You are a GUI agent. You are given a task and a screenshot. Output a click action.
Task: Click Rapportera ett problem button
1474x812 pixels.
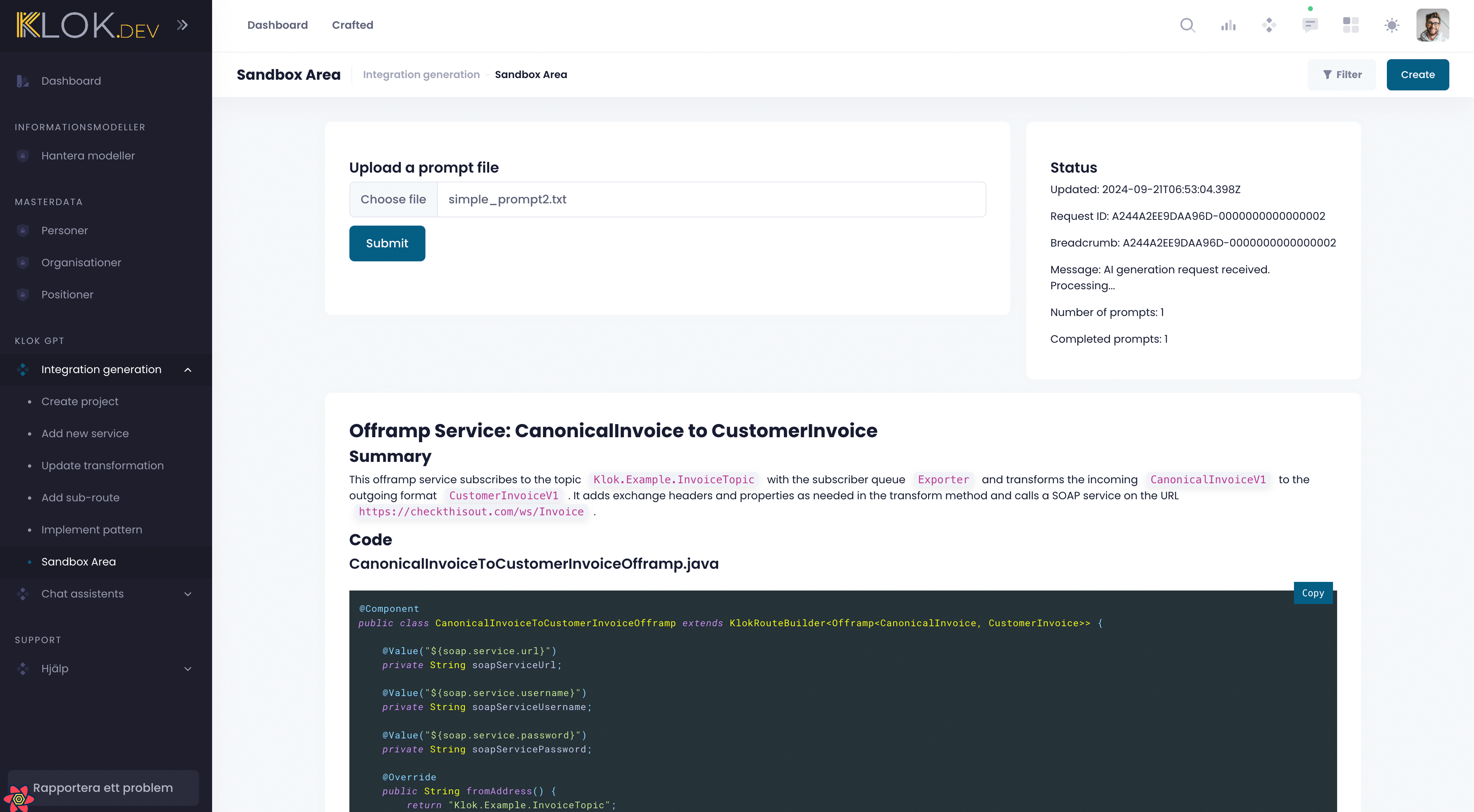point(103,787)
